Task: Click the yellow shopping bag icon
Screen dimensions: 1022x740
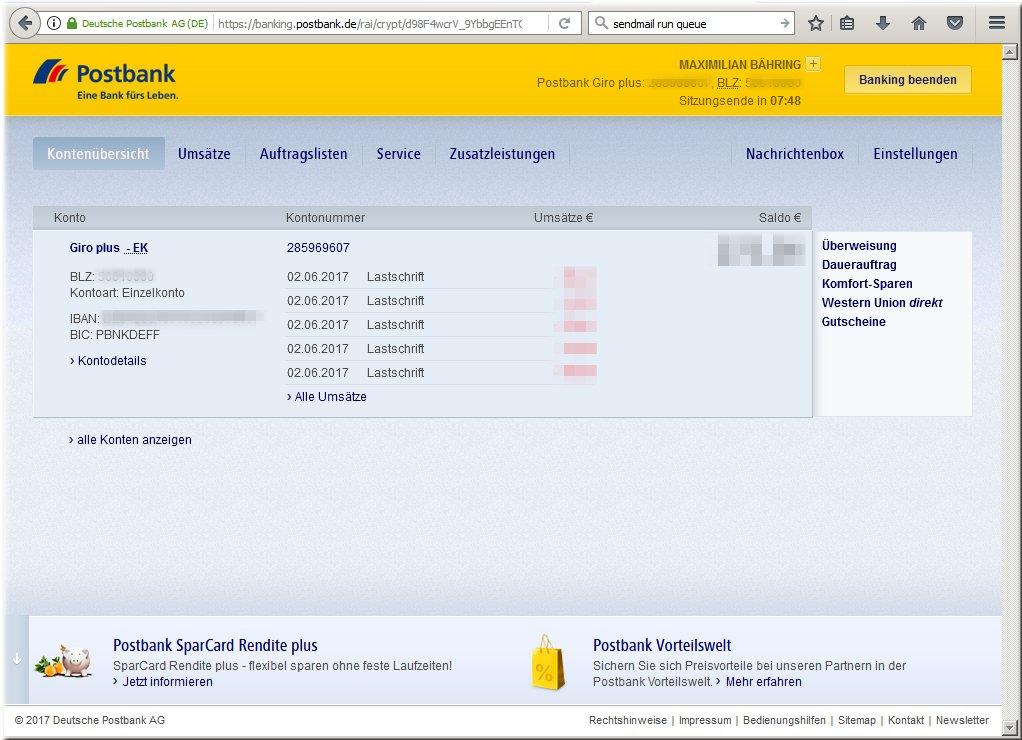Action: pos(548,662)
